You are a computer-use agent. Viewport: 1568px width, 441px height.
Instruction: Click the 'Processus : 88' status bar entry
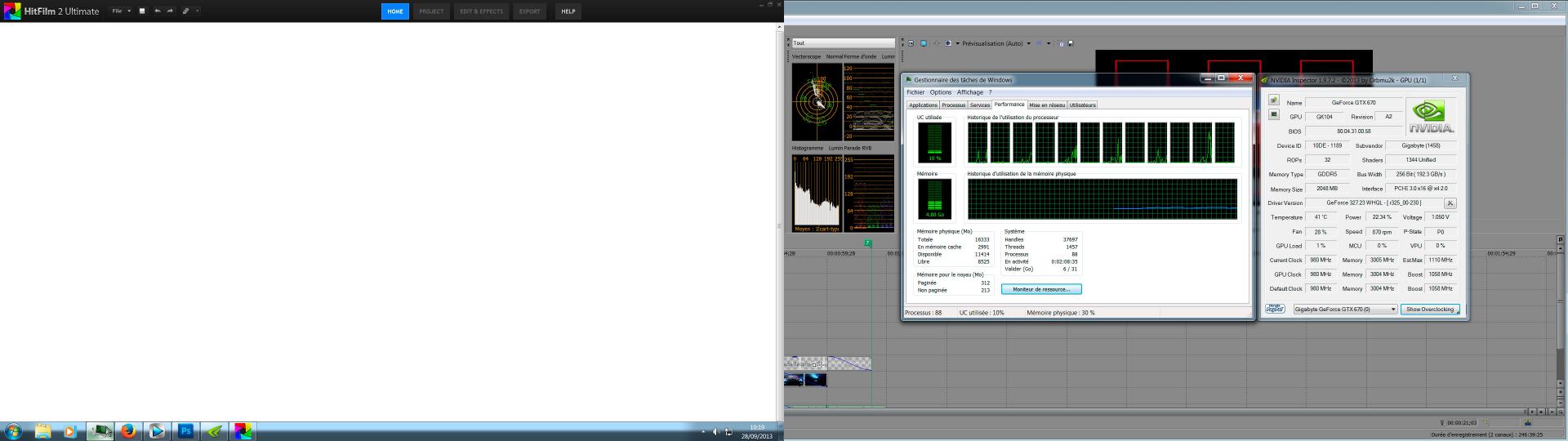point(924,313)
